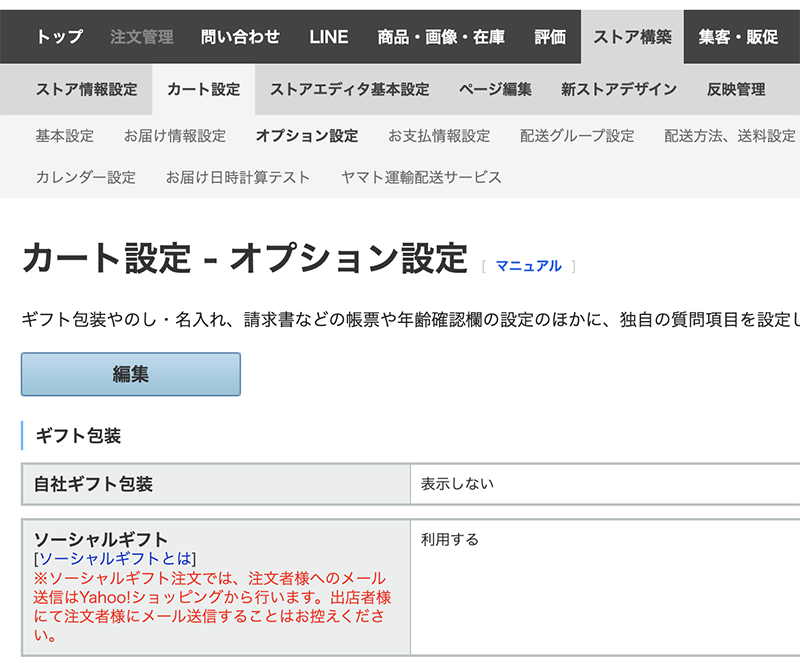Open ヤマト運輸配送サービス sub-link
Image resolution: width=800 pixels, height=663 pixels.
tap(421, 177)
